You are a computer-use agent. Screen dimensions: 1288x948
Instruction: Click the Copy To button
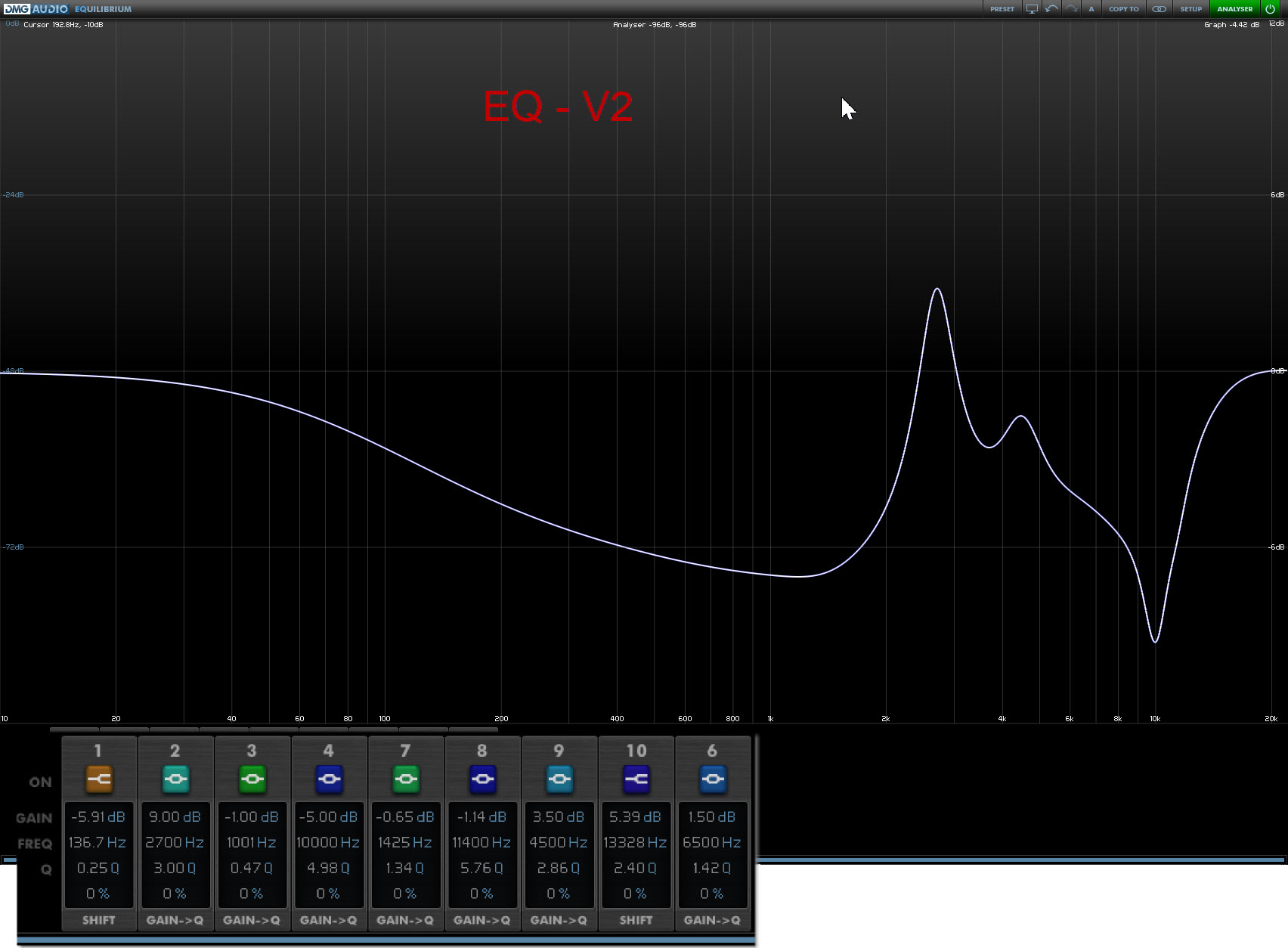1123,9
